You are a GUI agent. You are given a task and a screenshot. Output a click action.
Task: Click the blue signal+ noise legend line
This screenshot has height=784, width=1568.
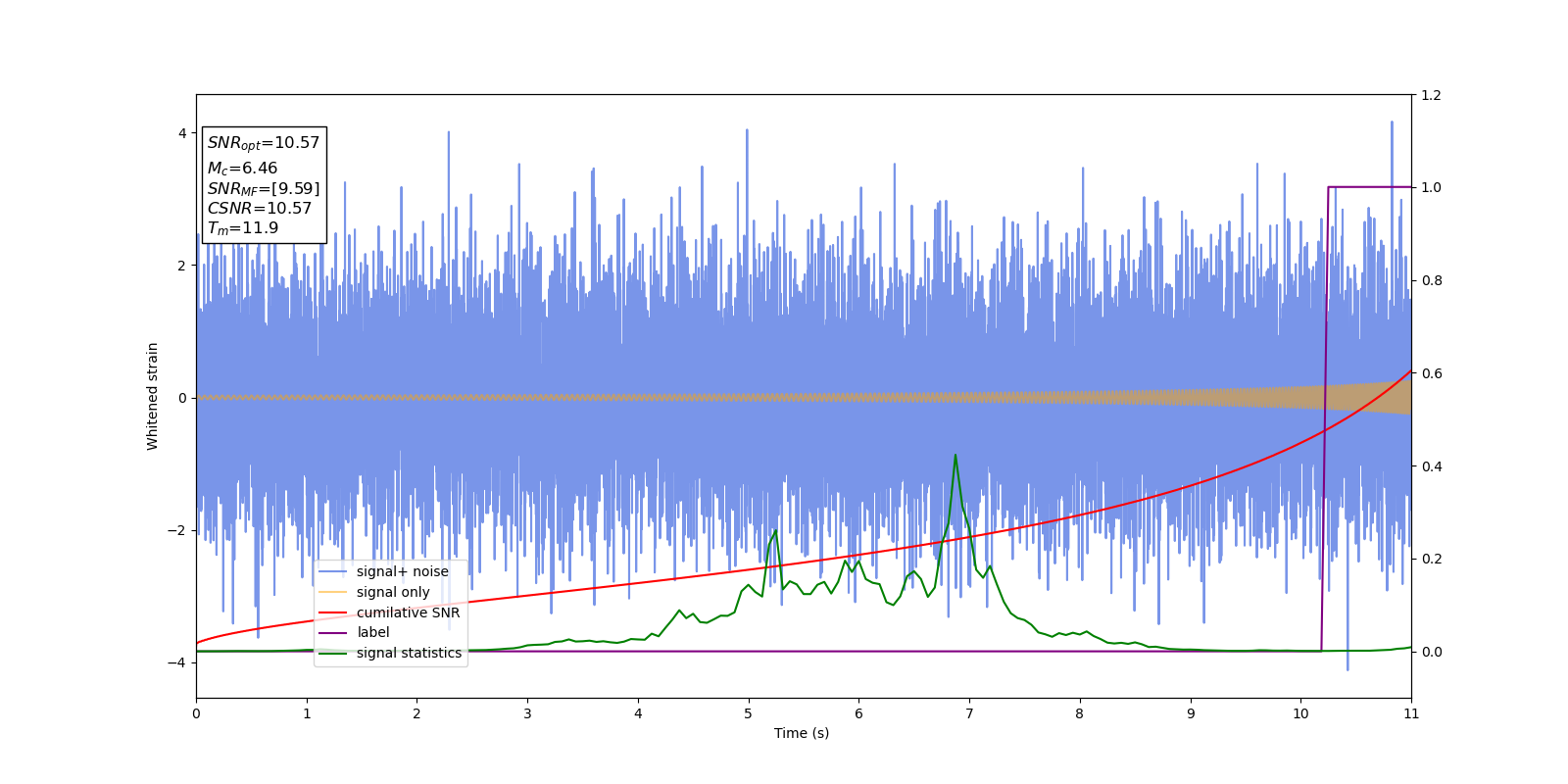332,571
